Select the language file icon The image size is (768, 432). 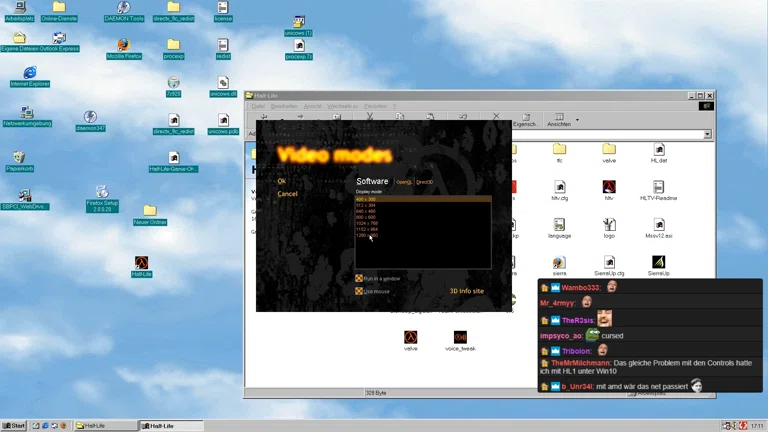[559, 228]
